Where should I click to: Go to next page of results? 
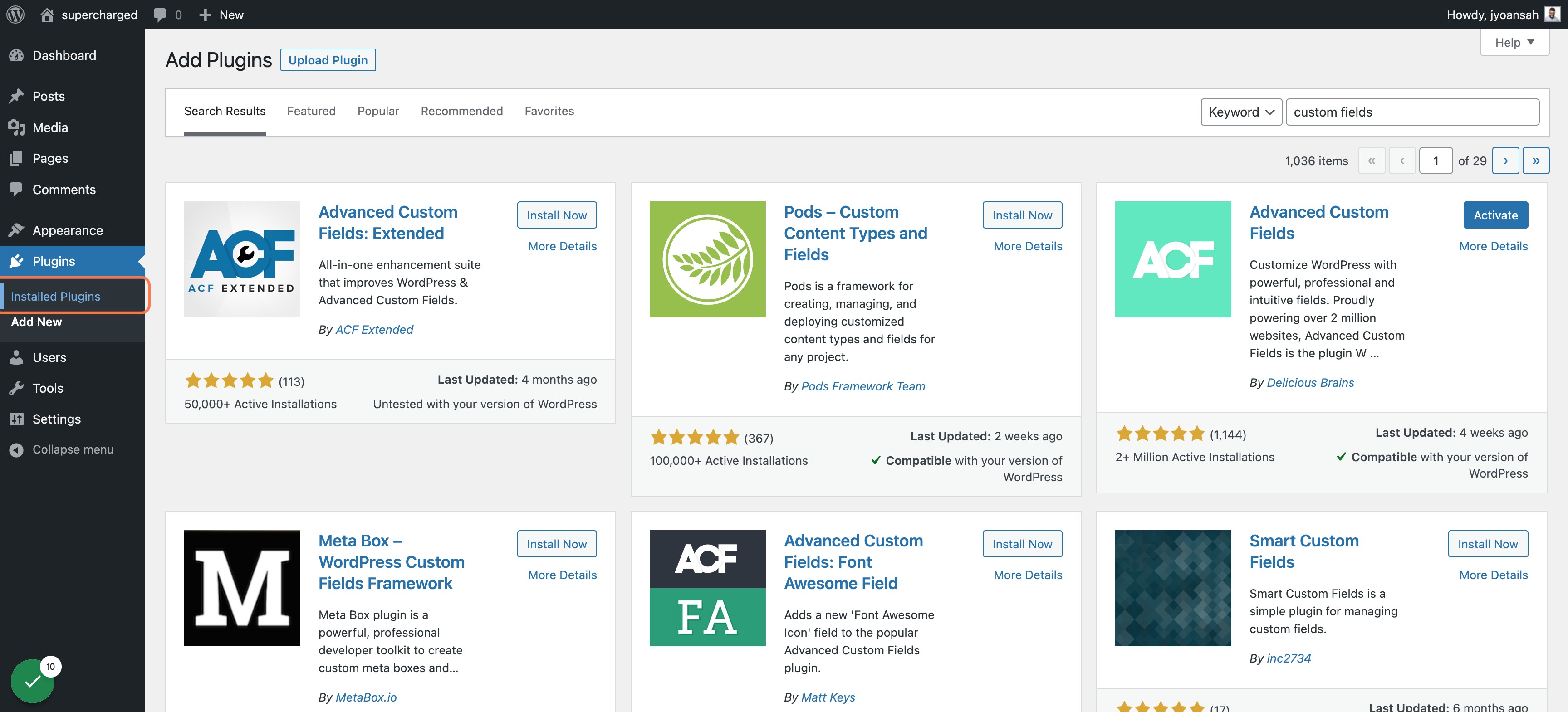[x=1505, y=161]
